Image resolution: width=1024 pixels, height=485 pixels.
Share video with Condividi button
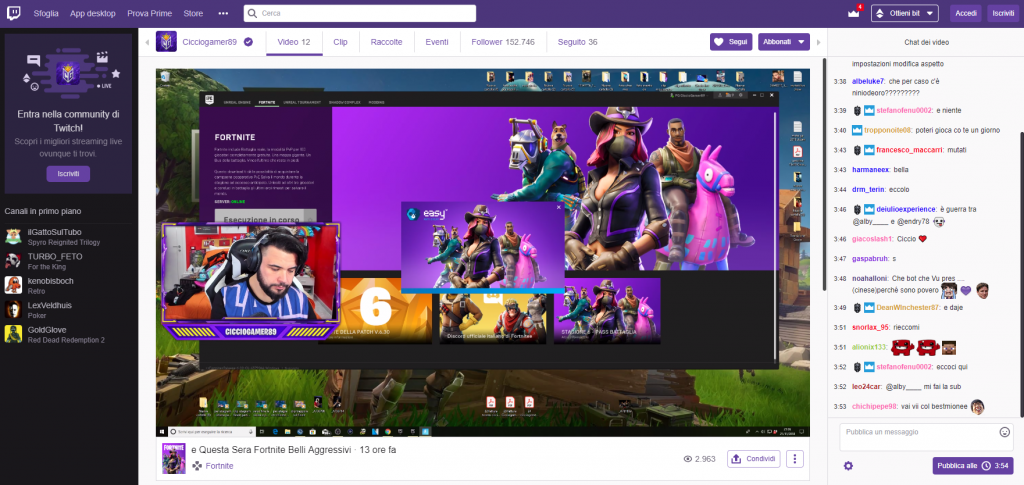tap(754, 459)
